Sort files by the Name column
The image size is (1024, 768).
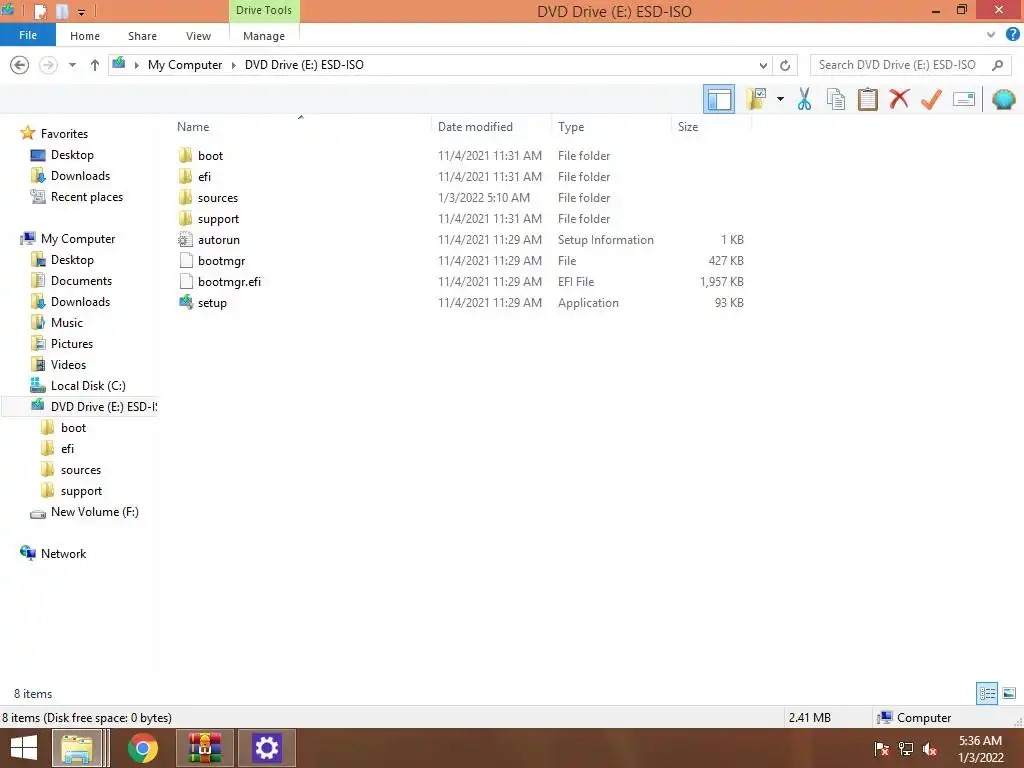(x=193, y=127)
